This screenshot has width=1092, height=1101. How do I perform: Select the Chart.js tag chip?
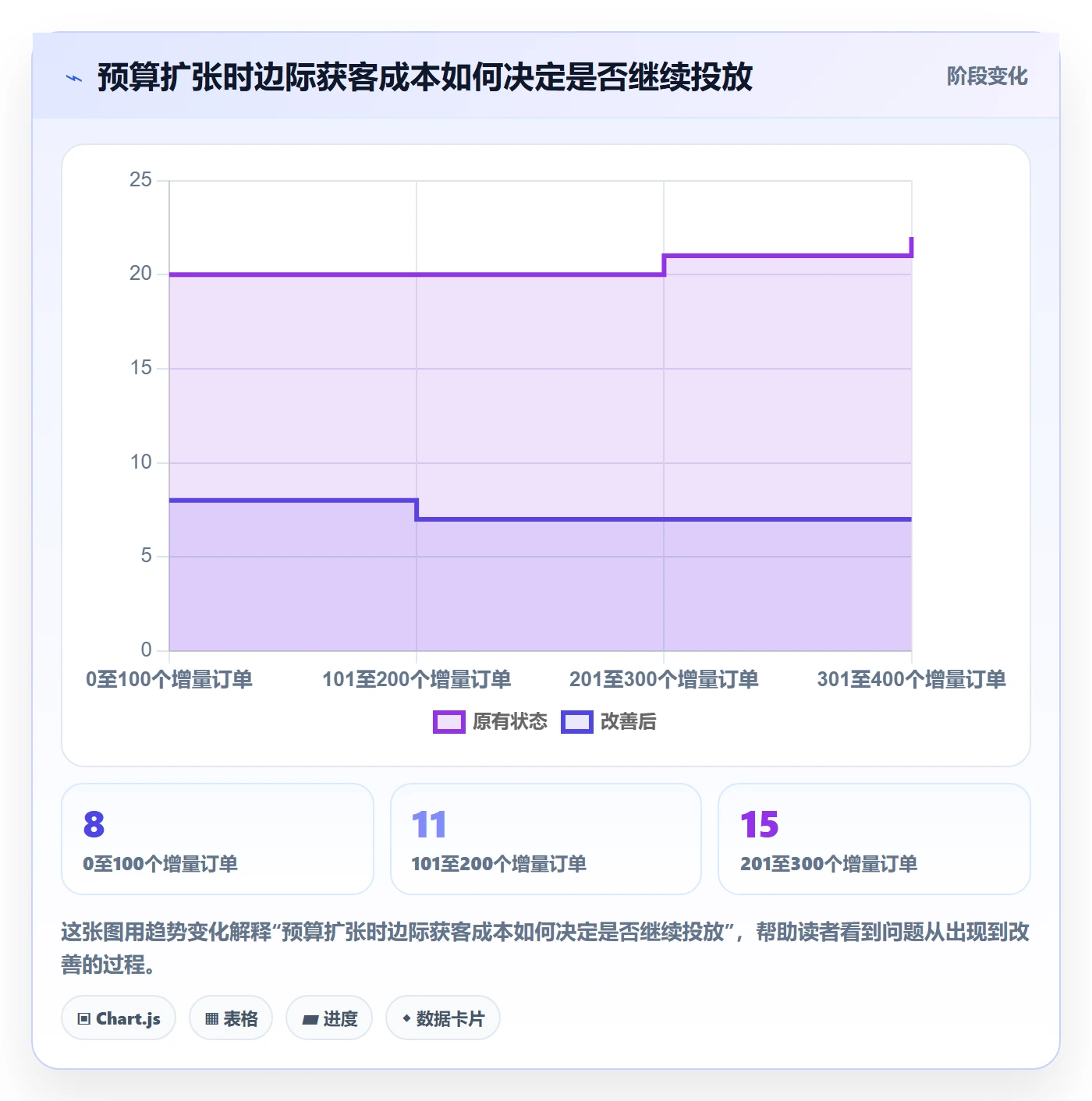pos(119,1018)
